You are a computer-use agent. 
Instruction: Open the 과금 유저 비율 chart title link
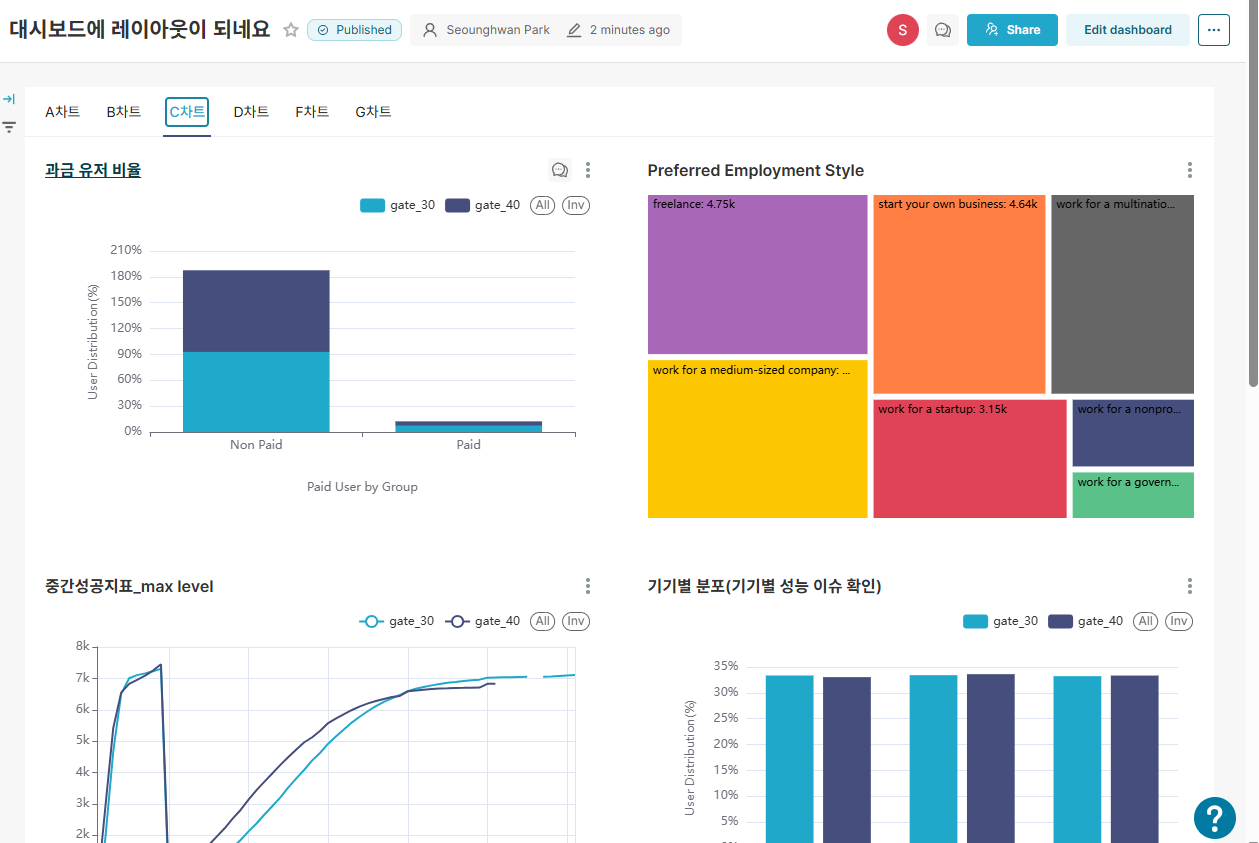[93, 170]
